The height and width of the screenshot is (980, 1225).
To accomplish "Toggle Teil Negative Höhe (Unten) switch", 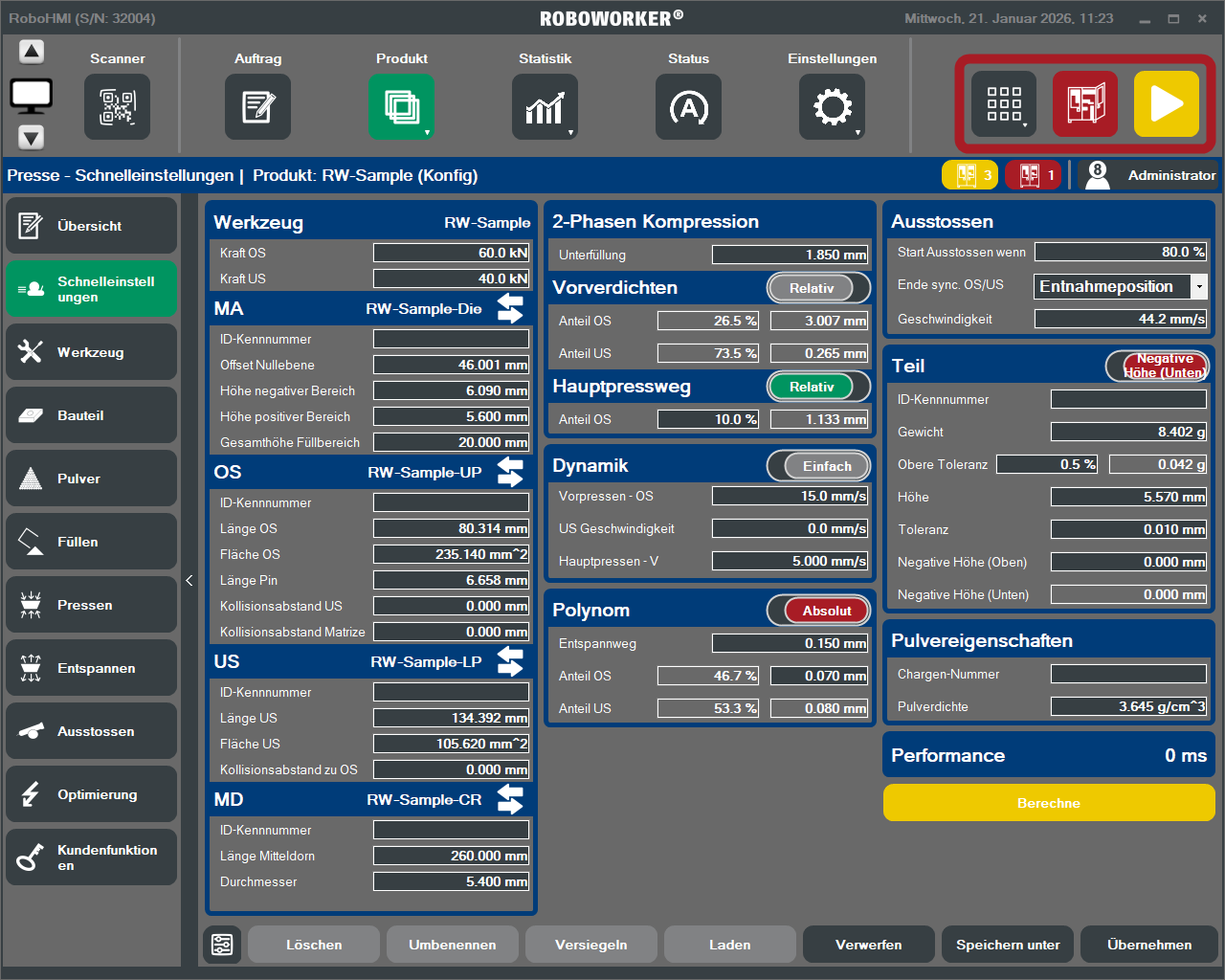I will (x=1157, y=366).
